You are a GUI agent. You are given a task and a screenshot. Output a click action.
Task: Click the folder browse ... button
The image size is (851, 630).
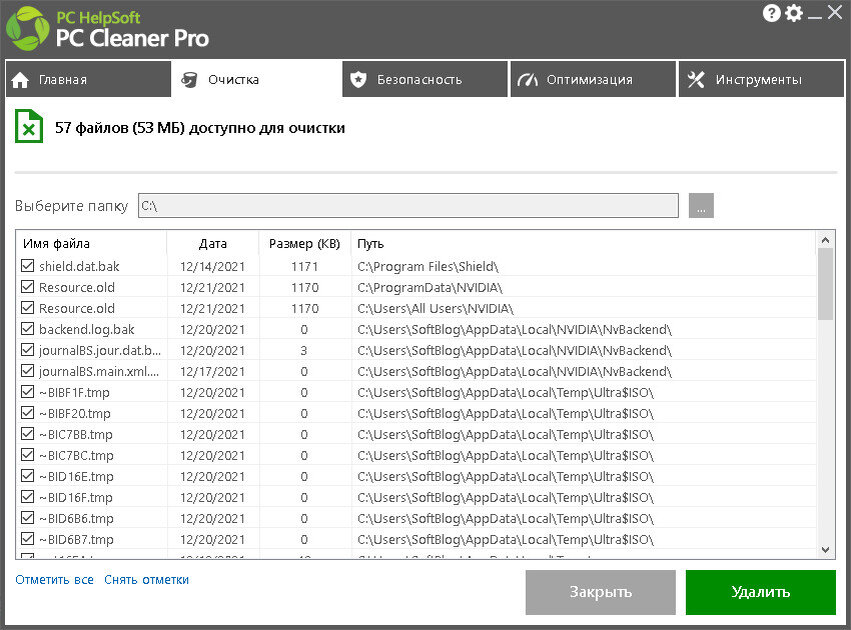[x=701, y=206]
